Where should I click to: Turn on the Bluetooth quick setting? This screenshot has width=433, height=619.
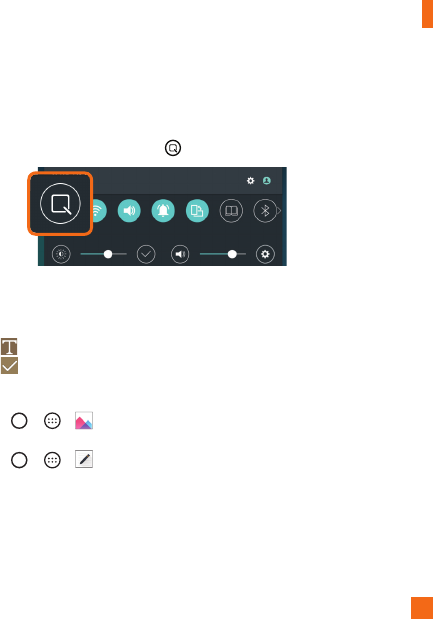pos(265,211)
